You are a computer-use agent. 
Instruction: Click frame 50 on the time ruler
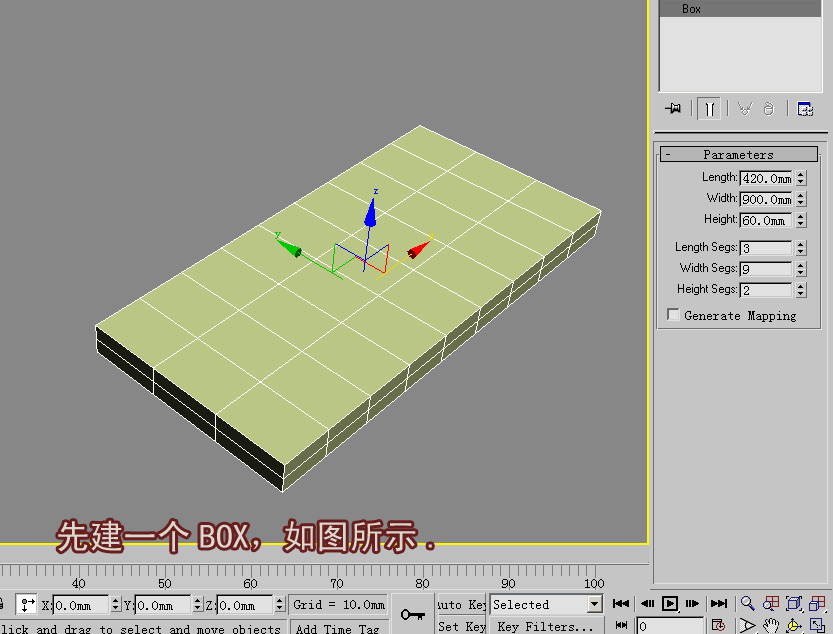[165, 583]
